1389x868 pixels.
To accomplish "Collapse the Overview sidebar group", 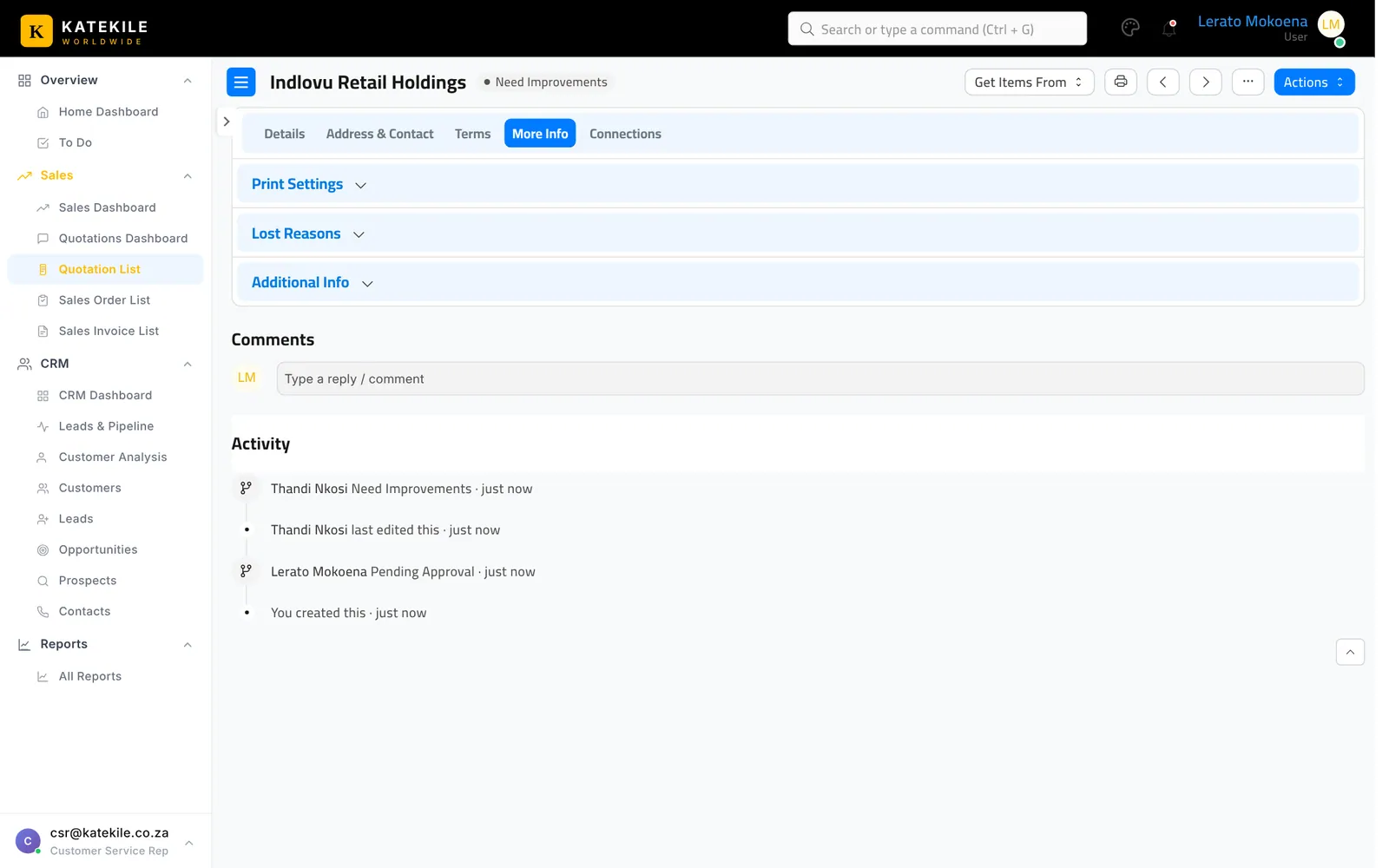I will [188, 81].
